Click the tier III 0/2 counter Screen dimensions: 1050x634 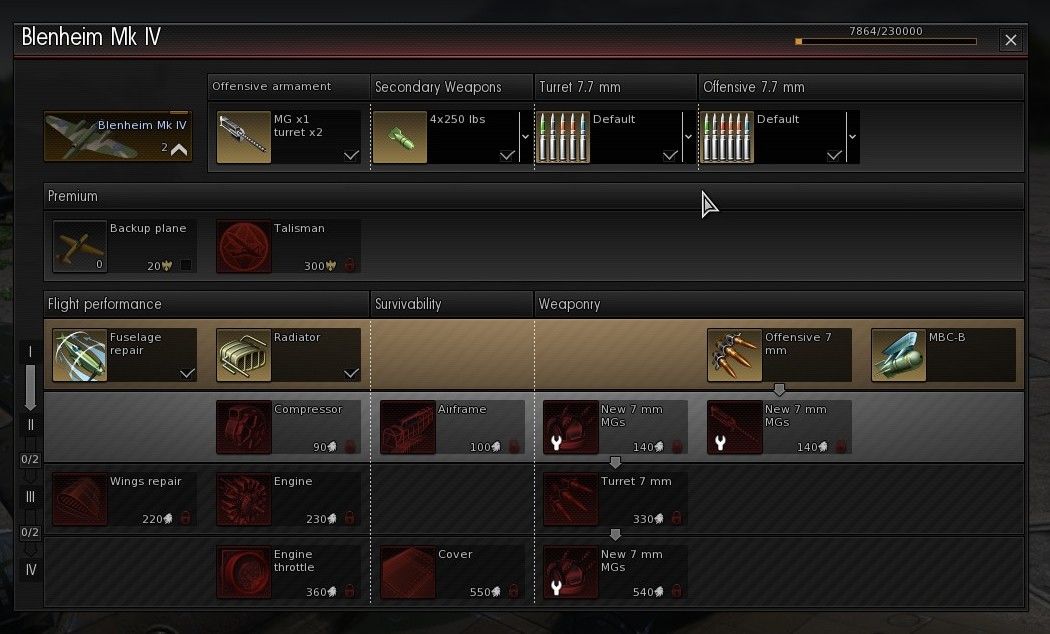tap(30, 533)
